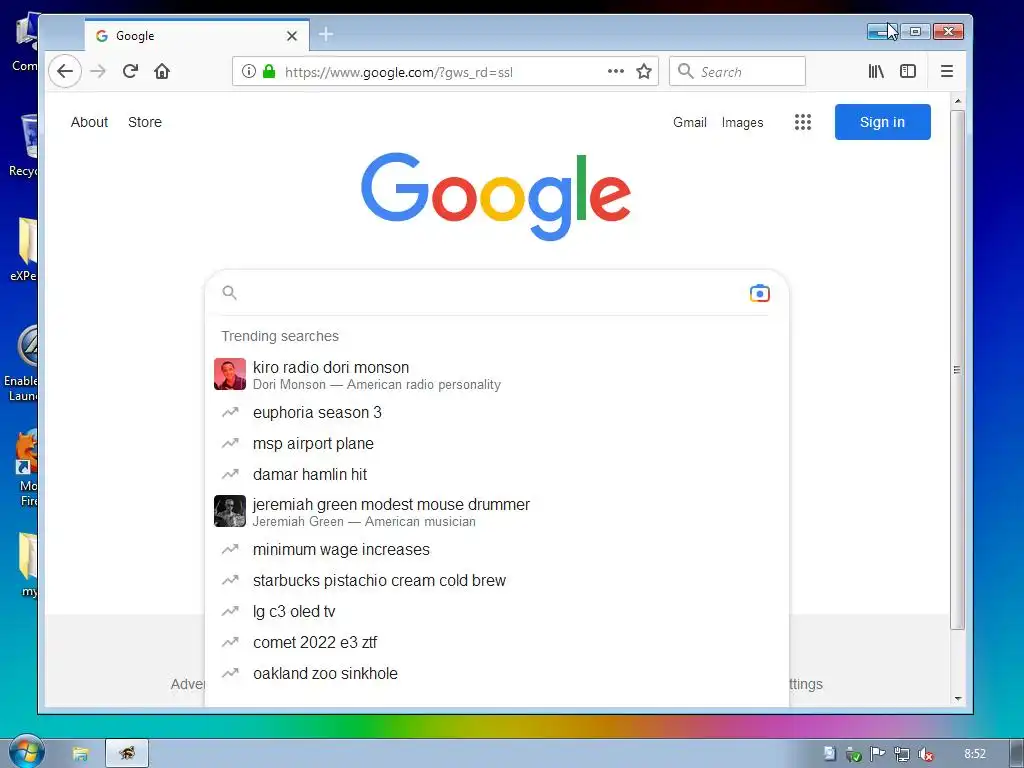Click the network tray icon
Screen dimensions: 1024x768
[901, 754]
